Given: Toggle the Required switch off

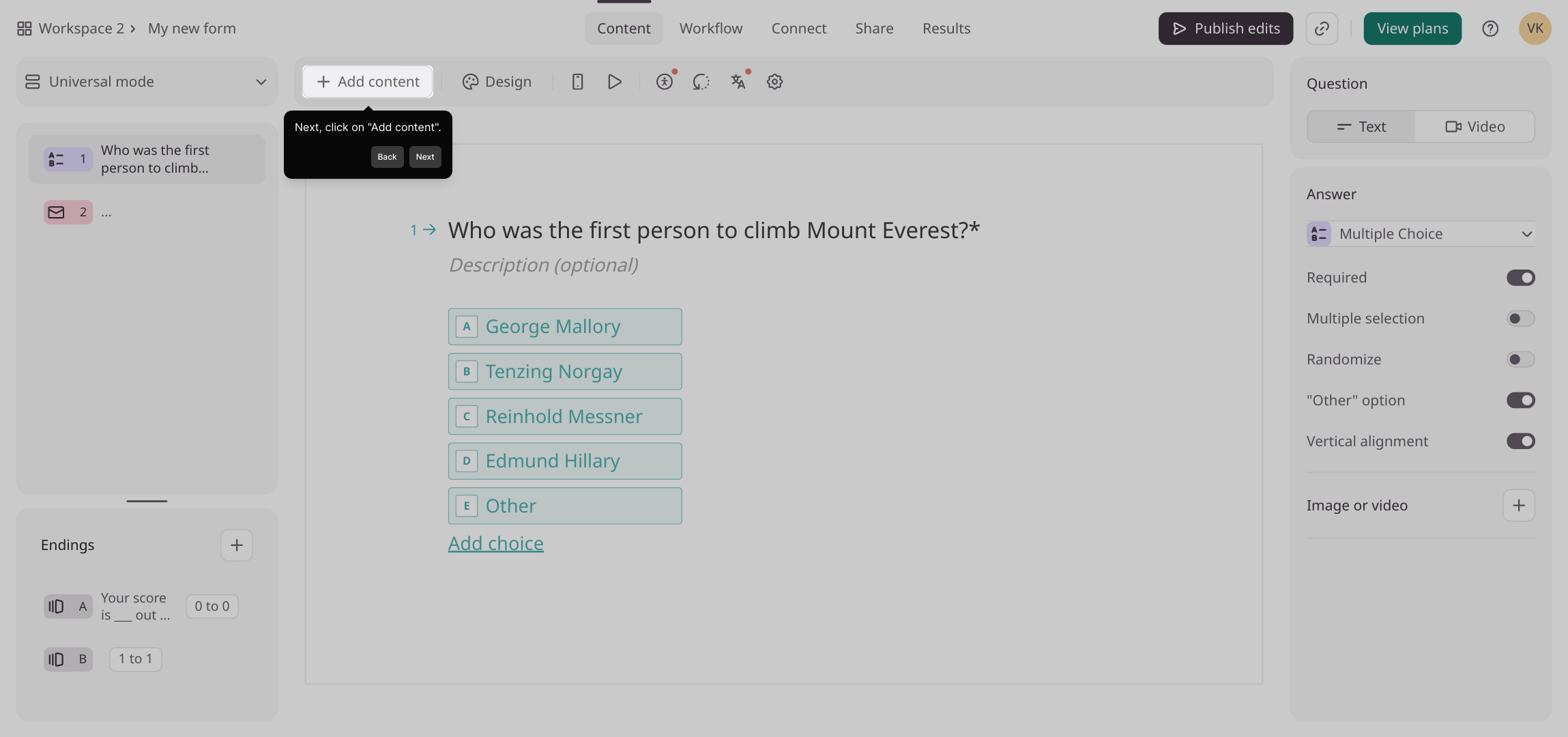Looking at the screenshot, I should click(x=1520, y=278).
